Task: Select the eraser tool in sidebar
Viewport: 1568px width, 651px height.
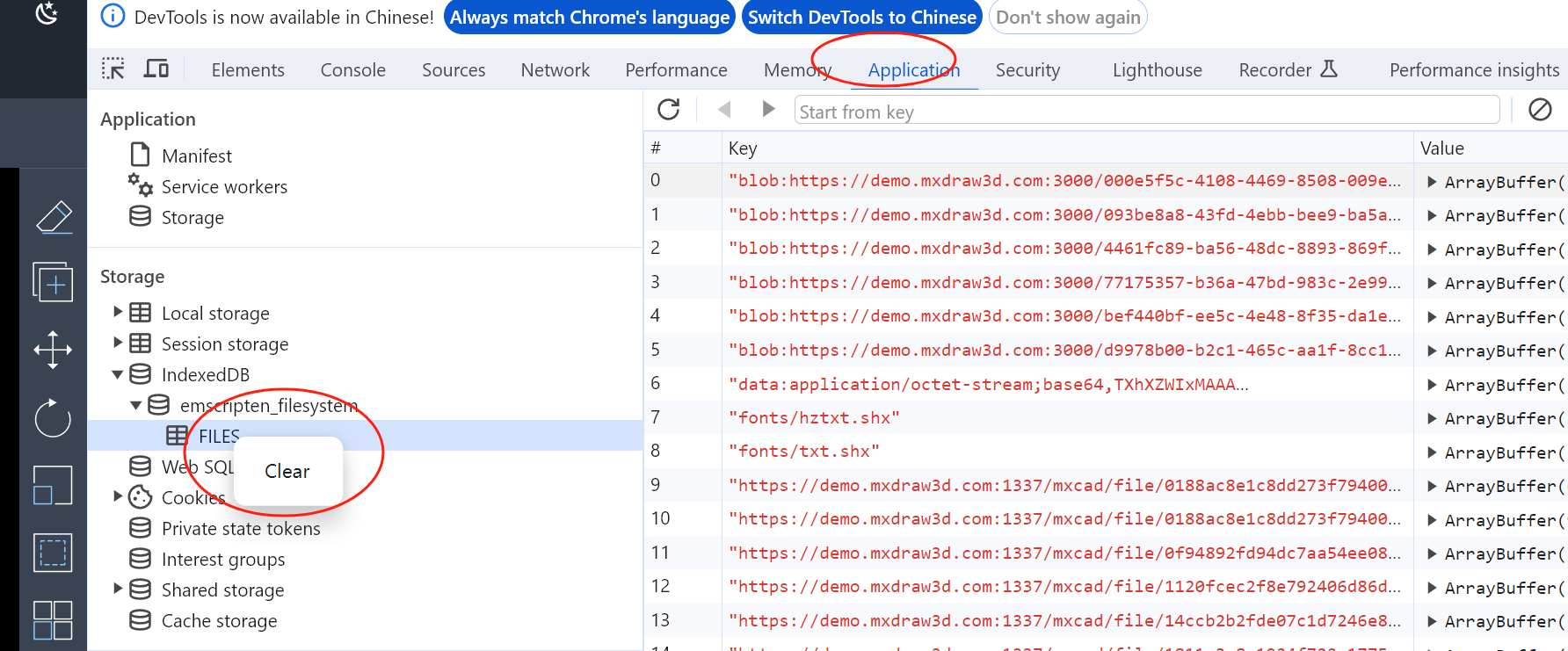Action: pos(53,217)
